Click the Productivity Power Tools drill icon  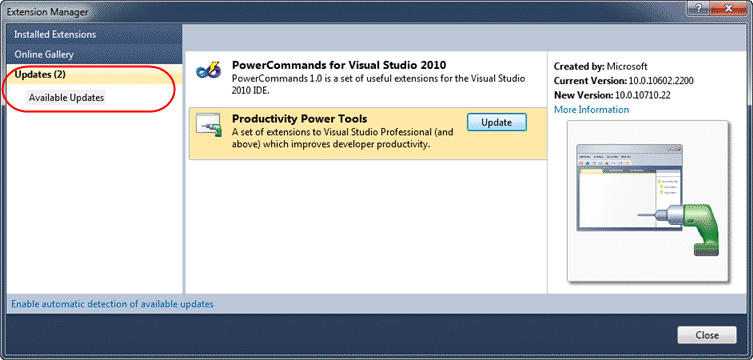[208, 126]
